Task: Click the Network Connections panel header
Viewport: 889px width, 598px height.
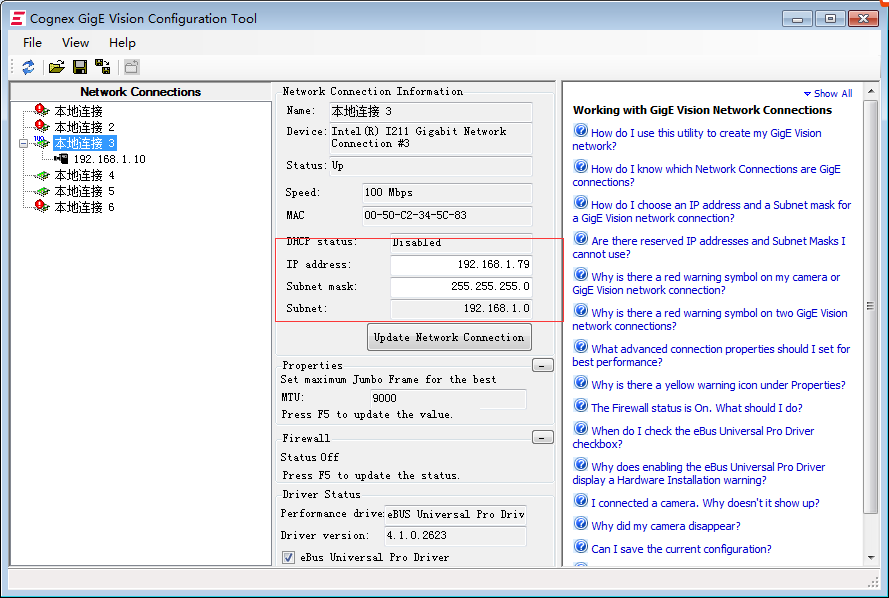Action: tap(141, 92)
